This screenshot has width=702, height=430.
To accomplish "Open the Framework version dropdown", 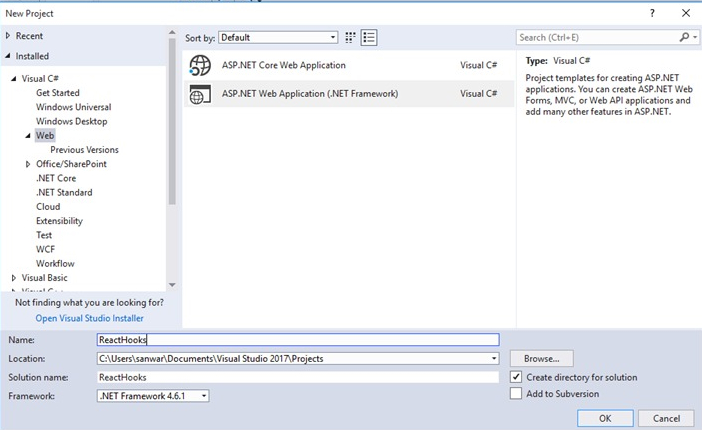I will pyautogui.click(x=153, y=396).
